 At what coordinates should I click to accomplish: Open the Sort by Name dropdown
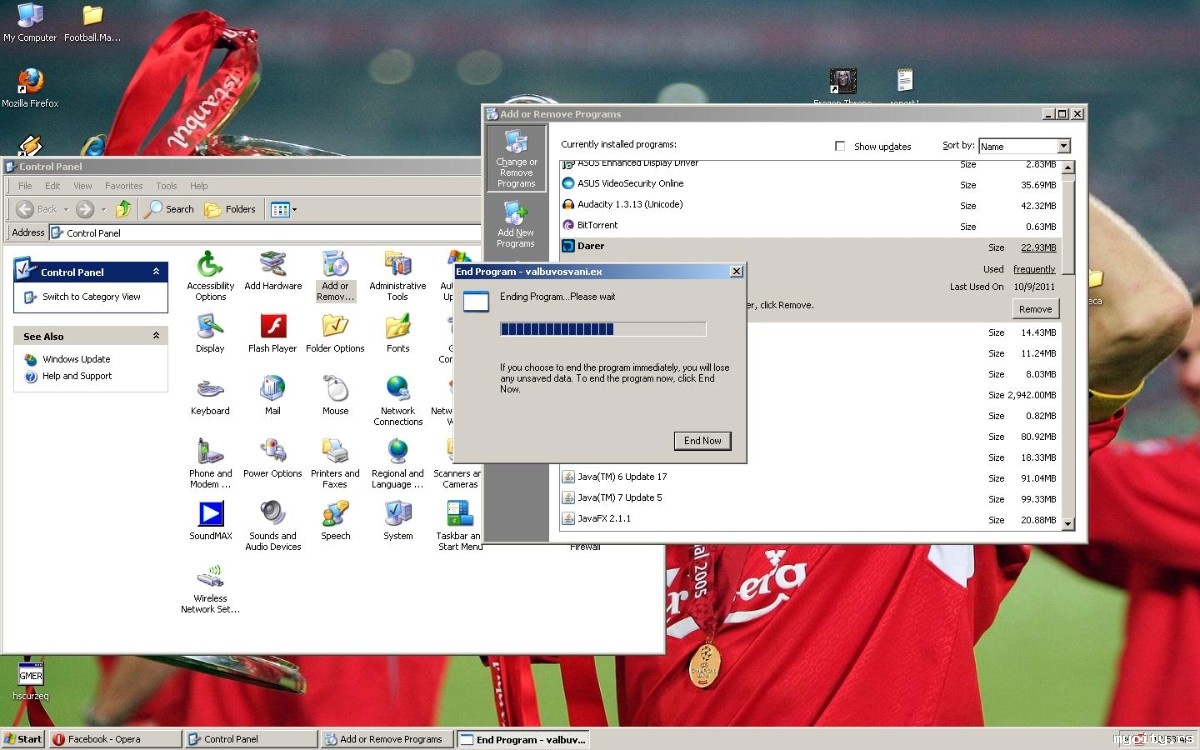[x=1063, y=146]
